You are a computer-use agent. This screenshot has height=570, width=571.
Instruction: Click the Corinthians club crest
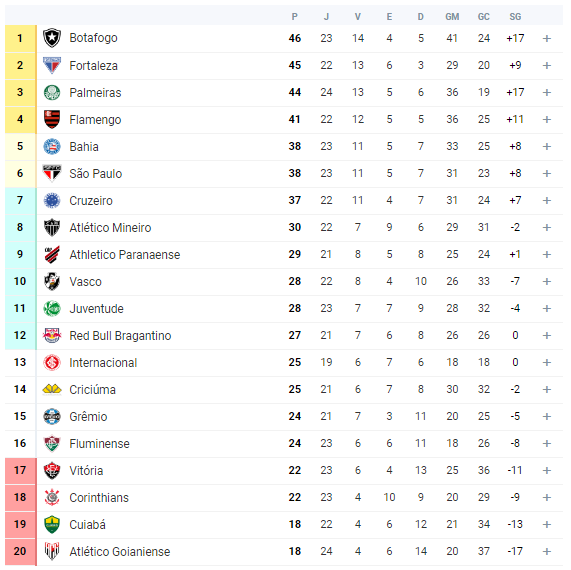pyautogui.click(x=52, y=497)
